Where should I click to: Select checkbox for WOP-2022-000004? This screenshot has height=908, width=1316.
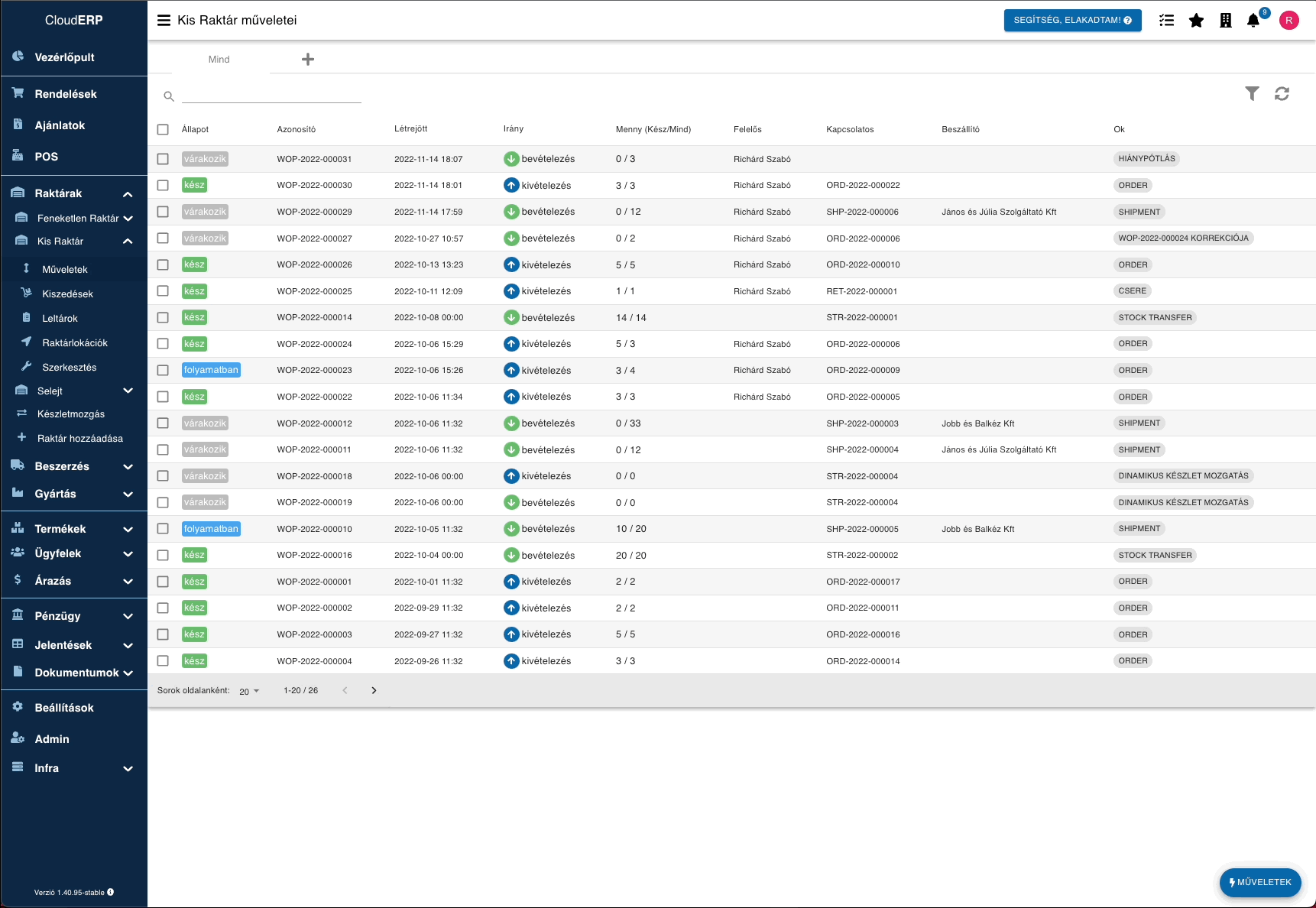tap(163, 661)
